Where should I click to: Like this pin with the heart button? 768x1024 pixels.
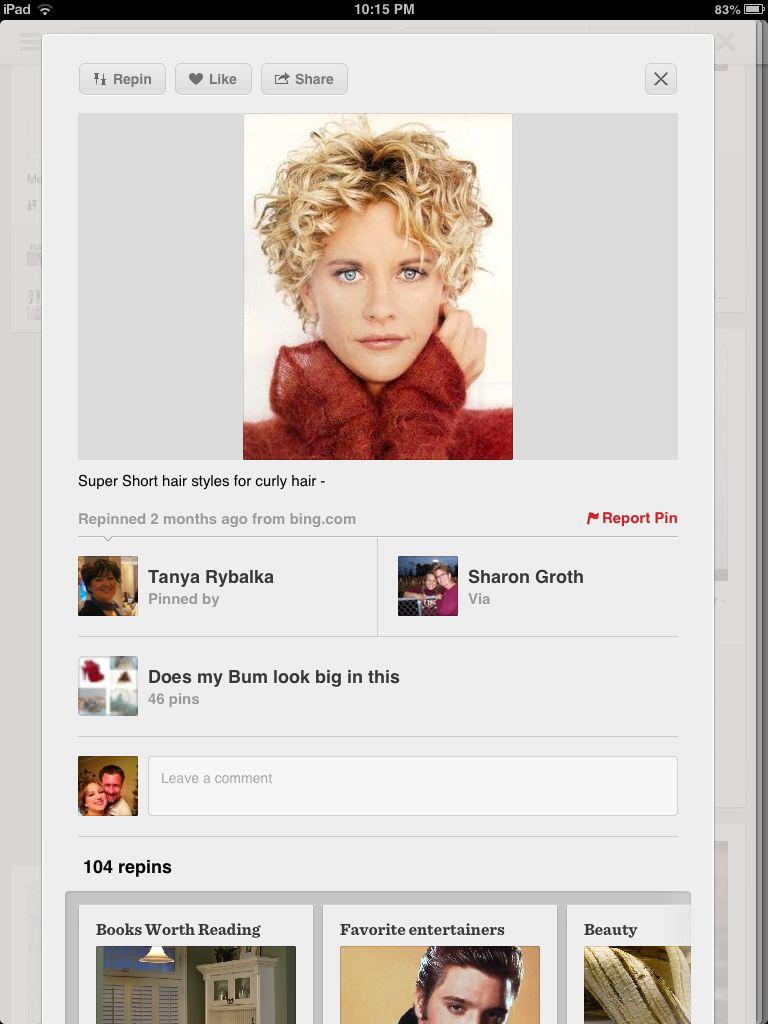pos(213,79)
